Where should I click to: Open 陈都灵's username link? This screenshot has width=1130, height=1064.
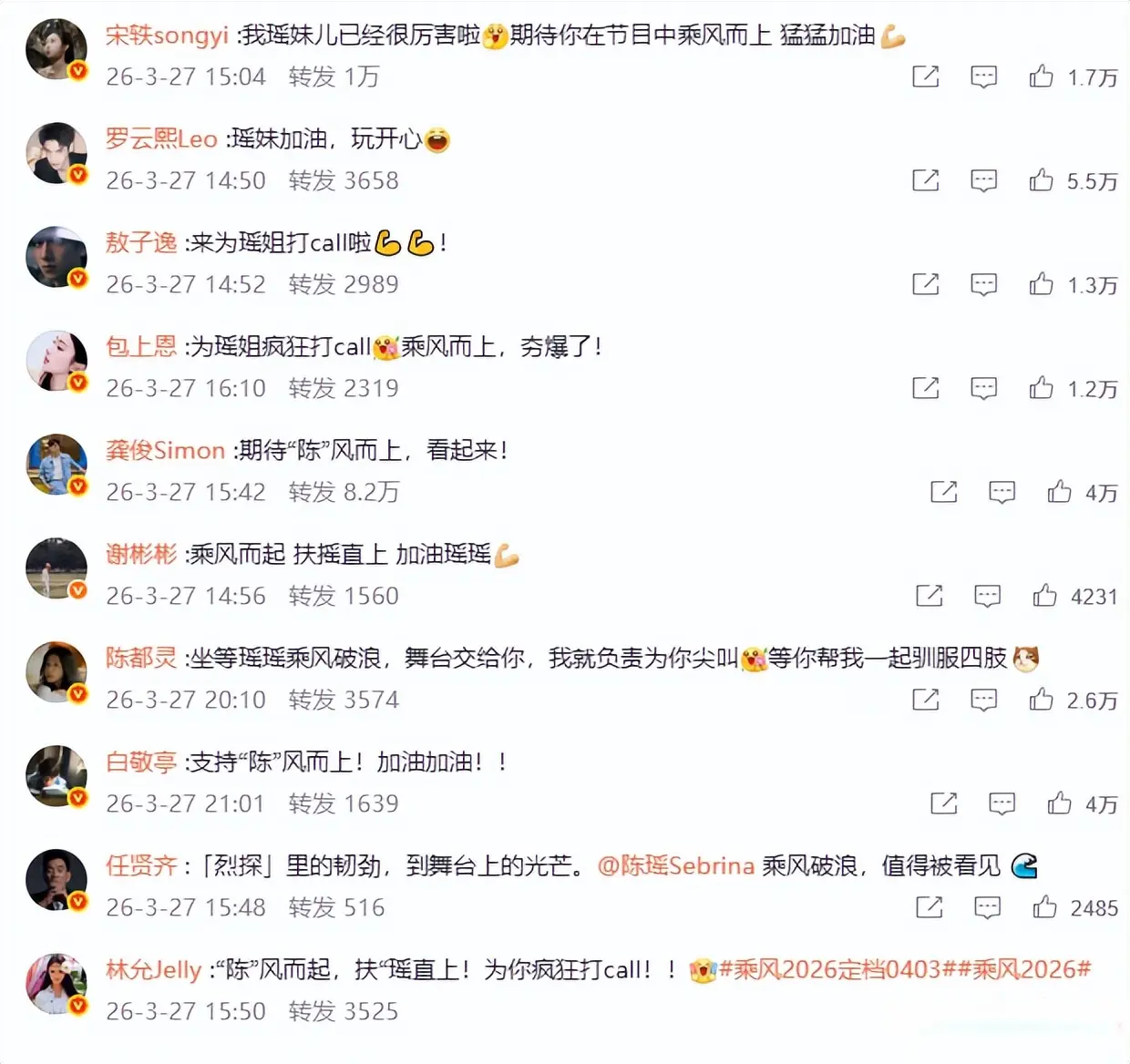141,658
